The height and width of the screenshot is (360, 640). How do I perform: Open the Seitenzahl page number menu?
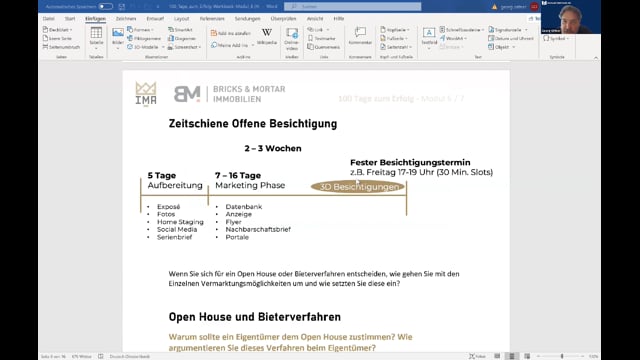coord(396,47)
